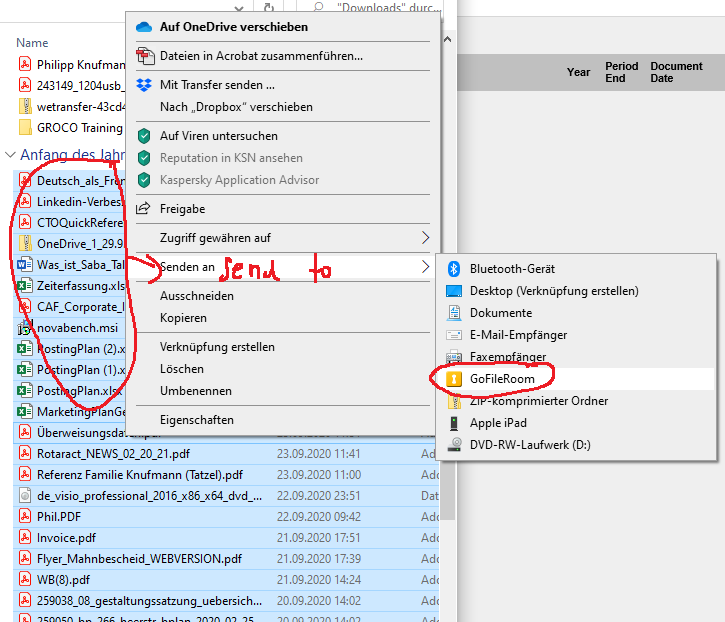The height and width of the screenshot is (622, 725).
Task: Choose Mit Transfer senden
Action: (x=283, y=85)
